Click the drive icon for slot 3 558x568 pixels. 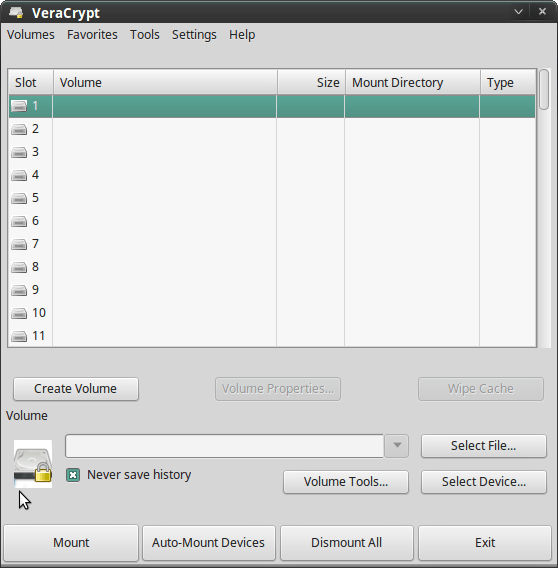point(19,152)
